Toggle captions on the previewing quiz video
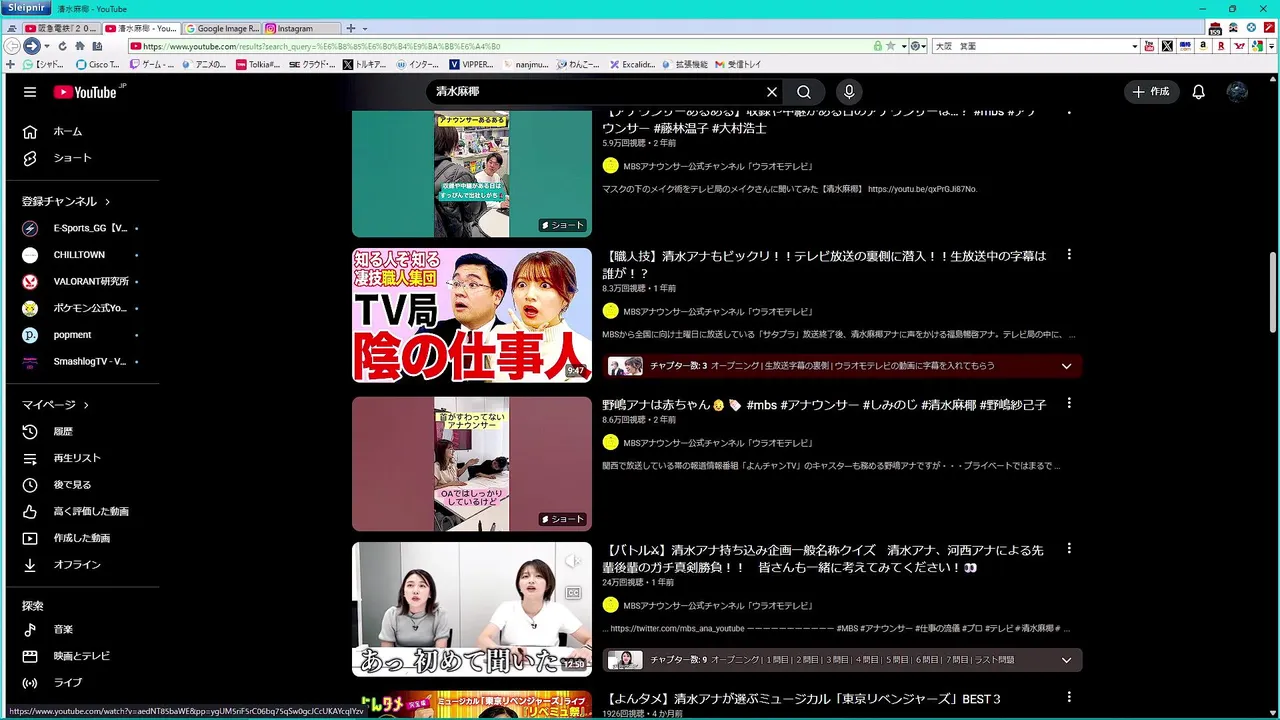The width and height of the screenshot is (1280, 720). 573,593
